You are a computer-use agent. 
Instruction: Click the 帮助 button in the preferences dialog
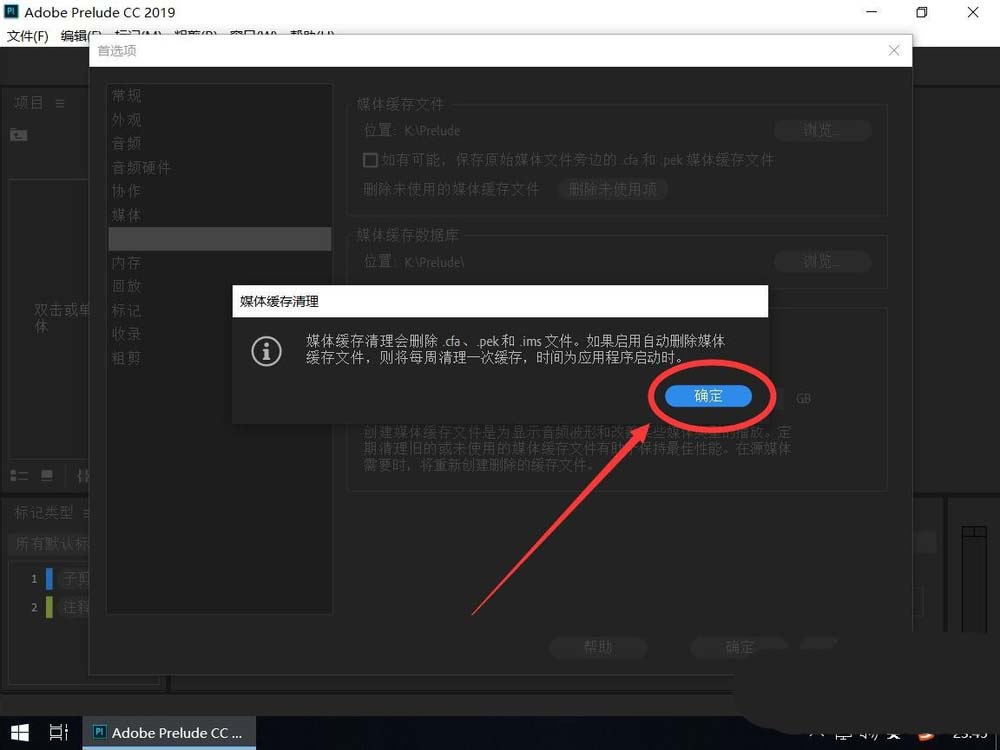597,647
